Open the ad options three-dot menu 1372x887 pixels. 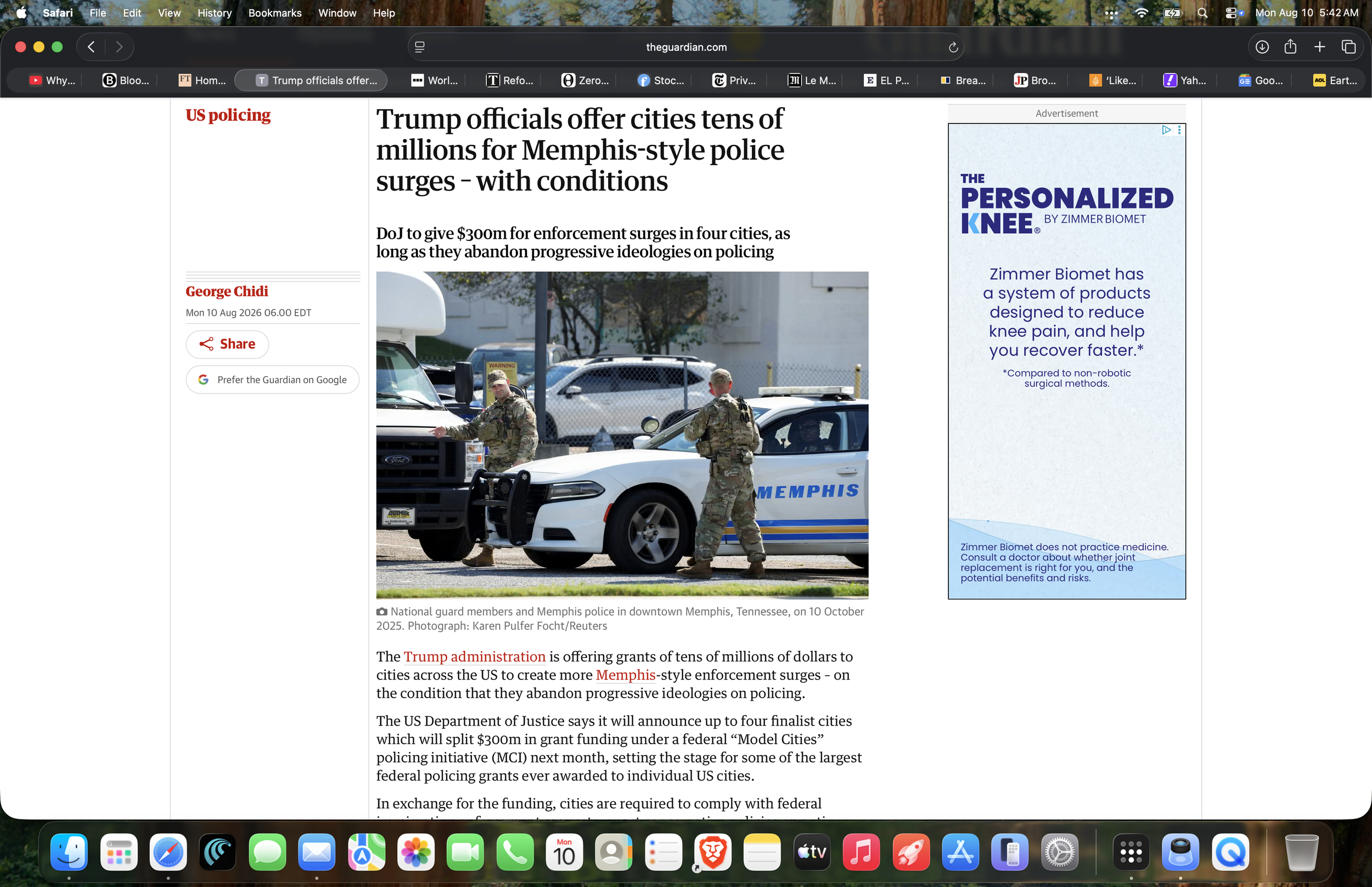(1179, 130)
